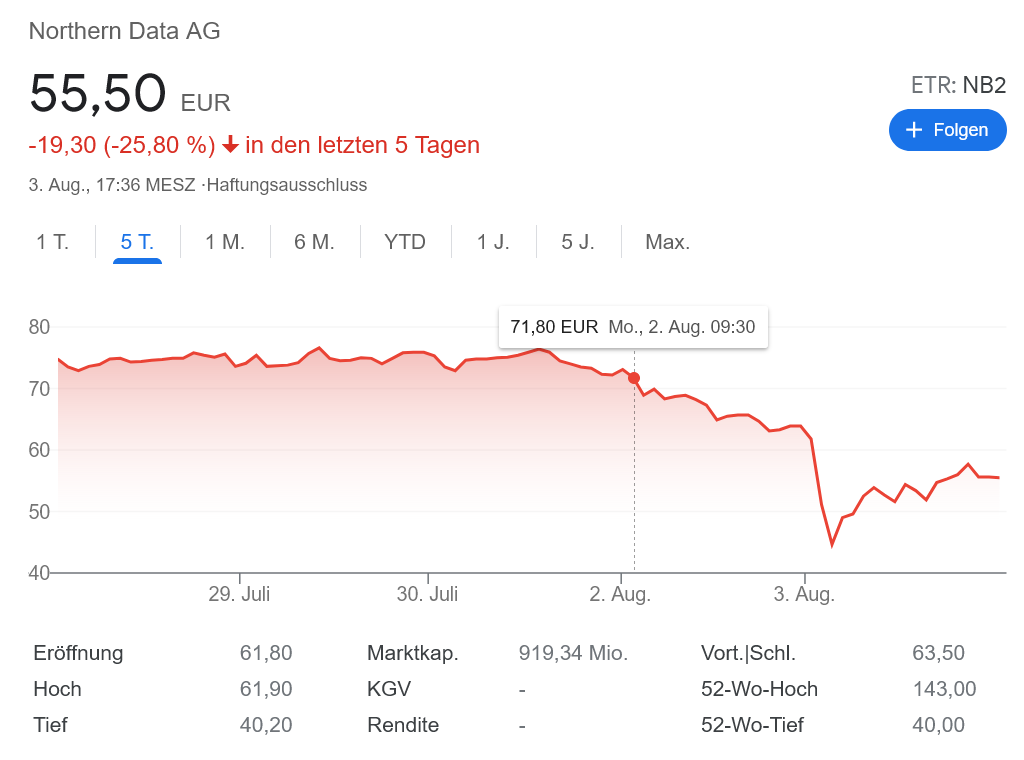1024x760 pixels.
Task: Show the Max. chart range
Action: (x=667, y=242)
